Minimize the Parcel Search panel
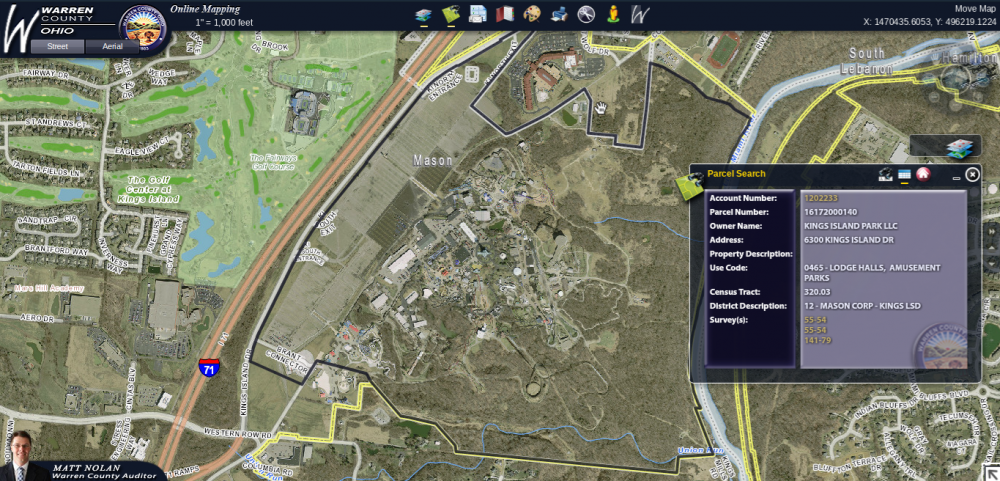Viewport: 1000px width, 481px height. coord(956,178)
